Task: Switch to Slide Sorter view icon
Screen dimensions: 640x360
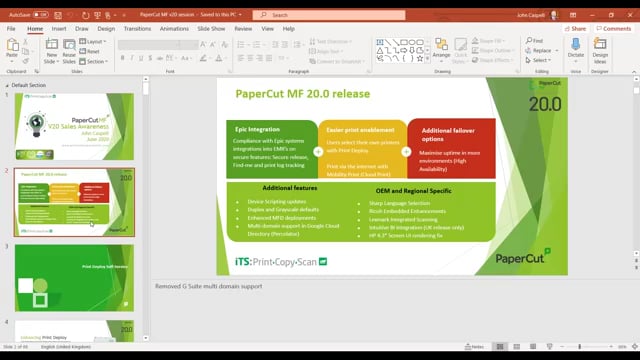Action: 516,347
